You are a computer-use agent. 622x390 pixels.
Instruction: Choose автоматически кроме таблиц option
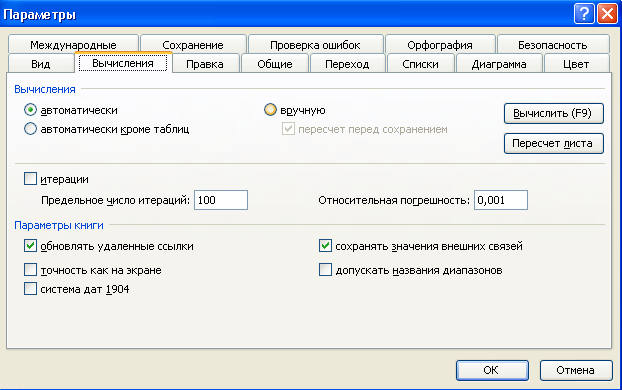tap(31, 129)
